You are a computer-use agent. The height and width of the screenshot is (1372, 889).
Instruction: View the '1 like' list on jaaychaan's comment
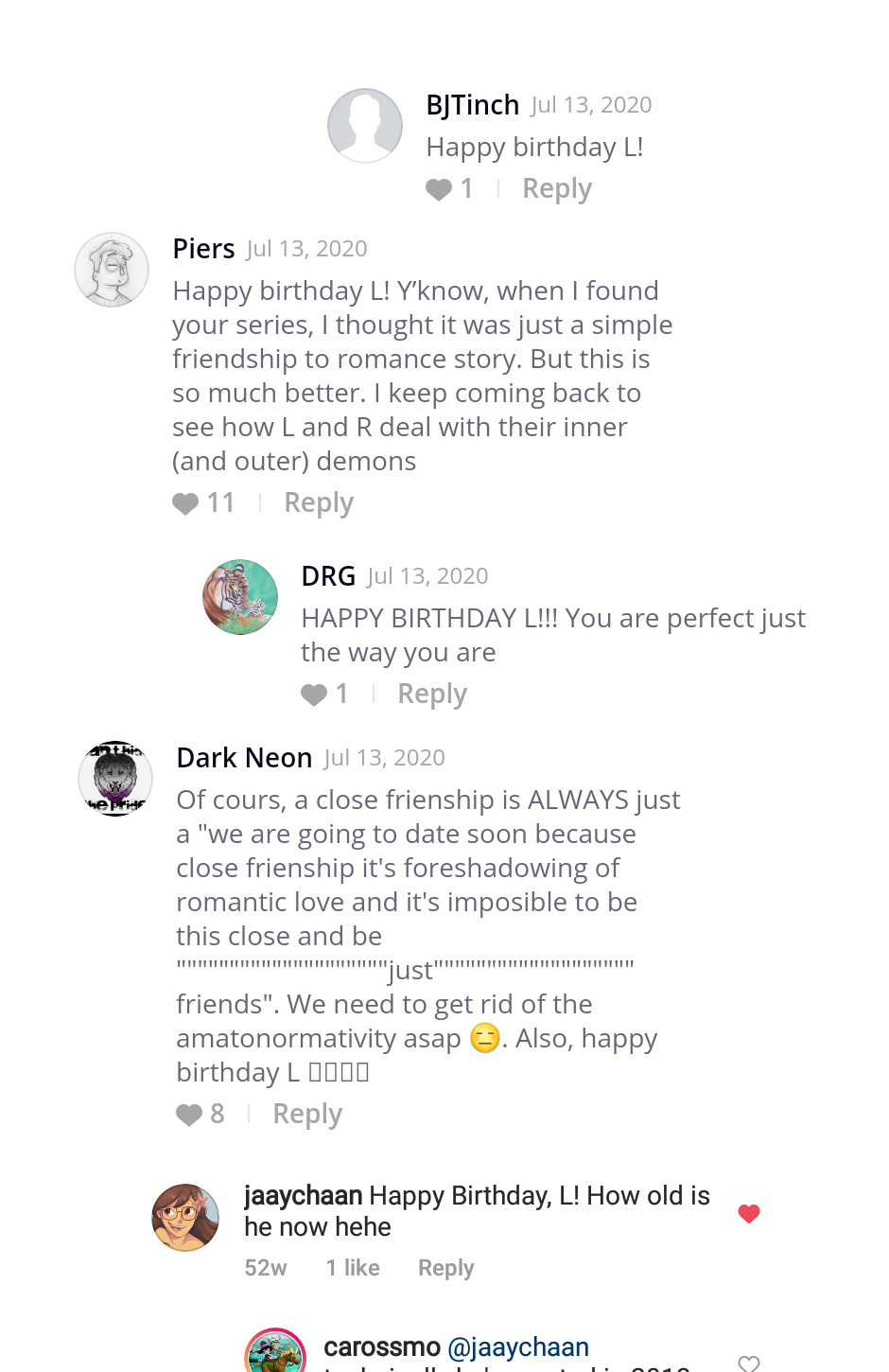353,1268
